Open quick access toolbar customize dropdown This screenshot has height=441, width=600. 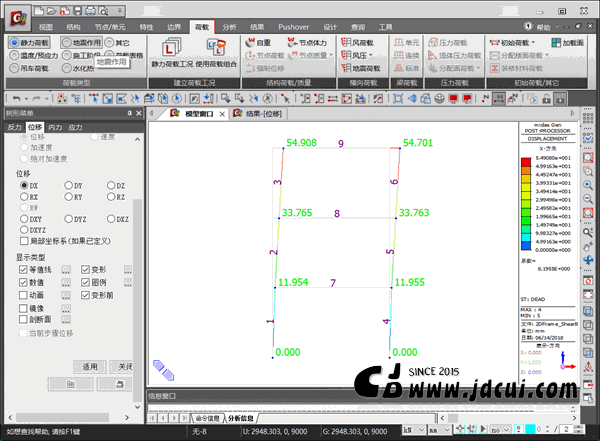point(119,11)
